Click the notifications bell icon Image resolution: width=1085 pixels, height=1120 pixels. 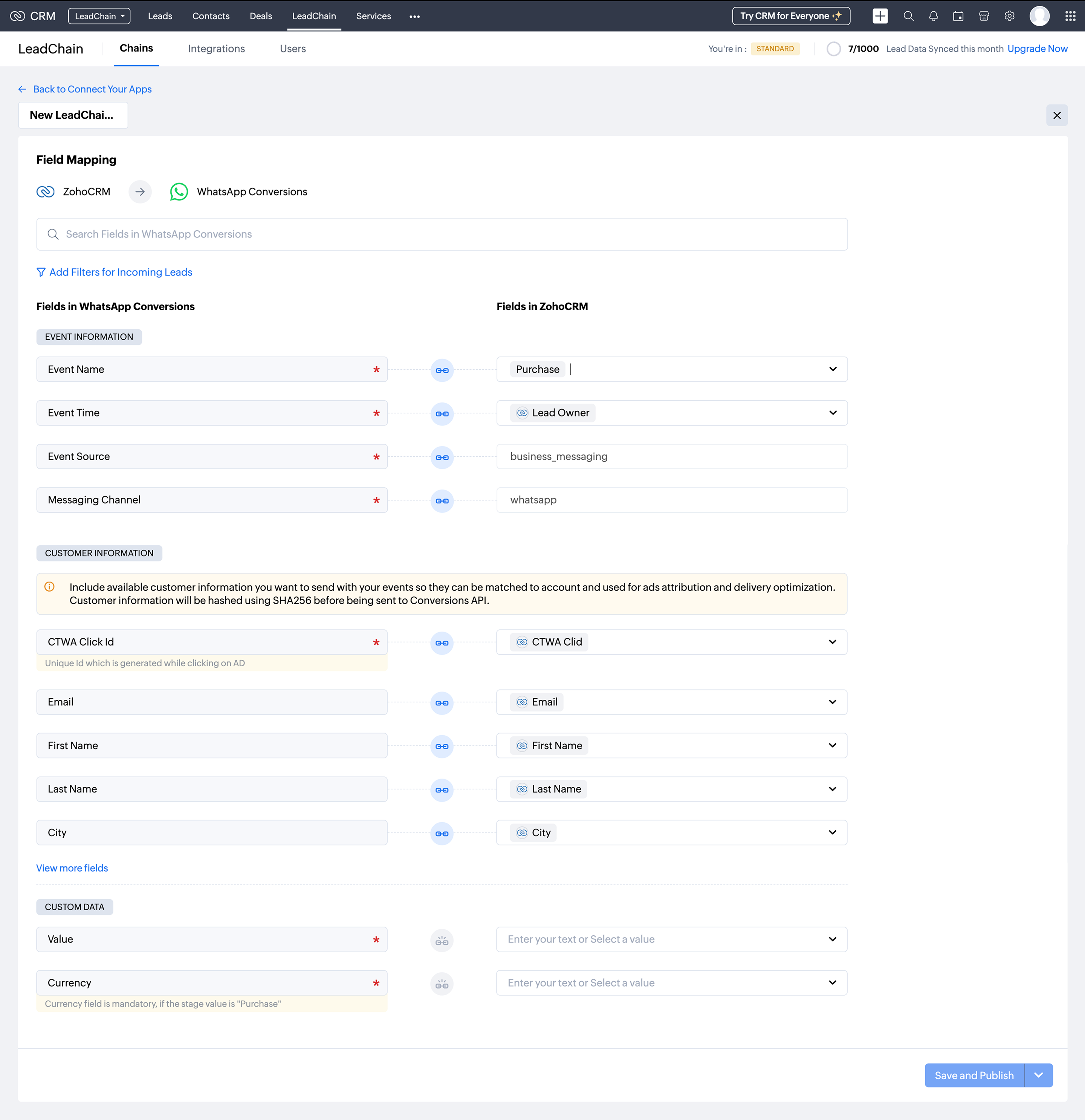933,16
